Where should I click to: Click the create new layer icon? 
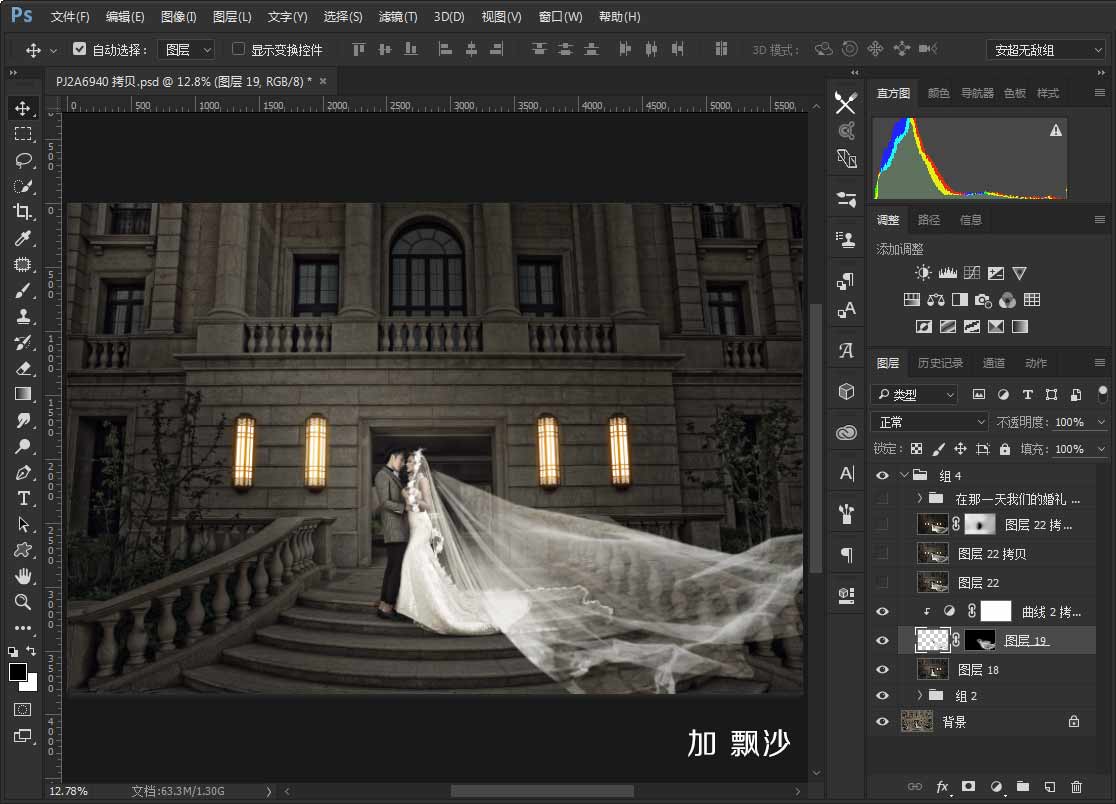[1048, 786]
